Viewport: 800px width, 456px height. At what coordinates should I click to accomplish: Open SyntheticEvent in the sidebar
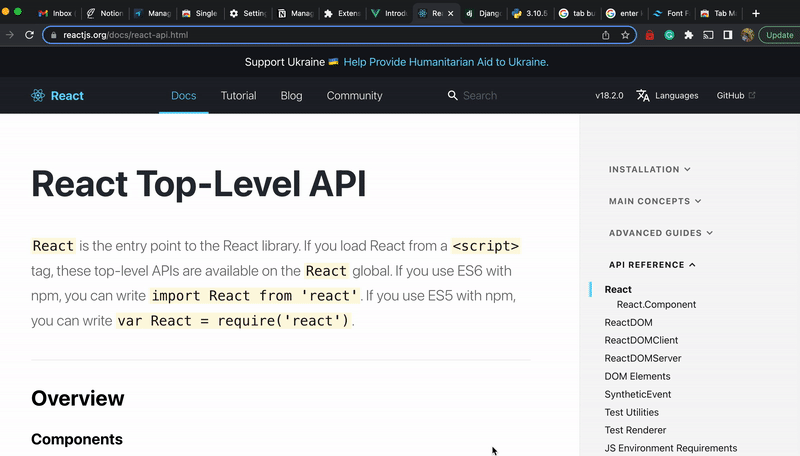(x=638, y=394)
